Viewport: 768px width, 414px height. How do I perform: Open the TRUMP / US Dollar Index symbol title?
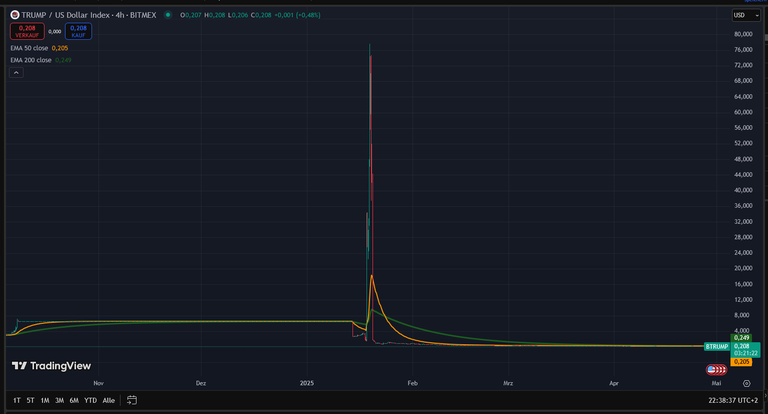pos(89,15)
